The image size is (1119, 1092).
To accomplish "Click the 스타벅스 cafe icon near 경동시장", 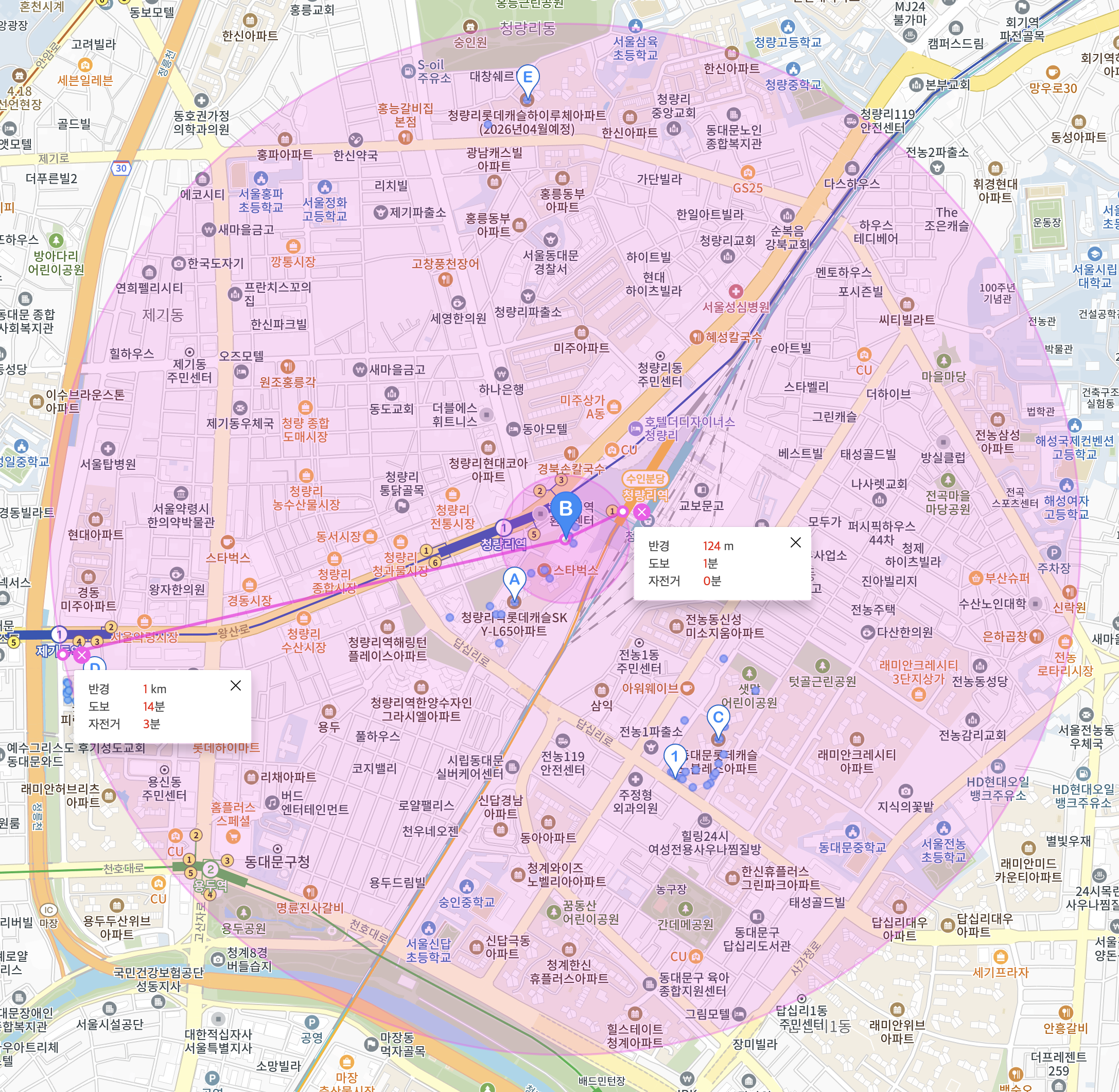I will point(228,542).
